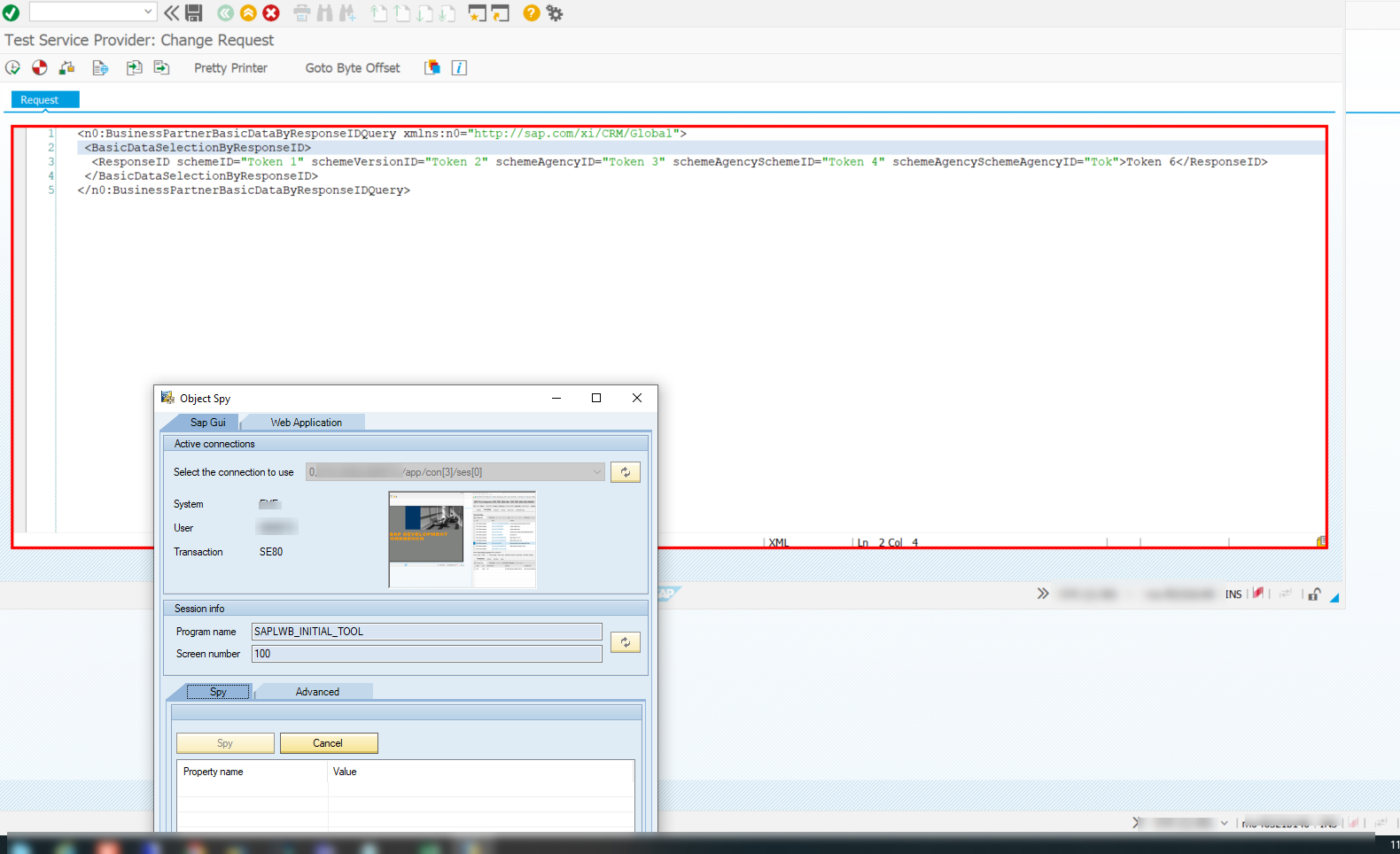Refresh the active connections list
1400x854 pixels.
pyautogui.click(x=626, y=472)
